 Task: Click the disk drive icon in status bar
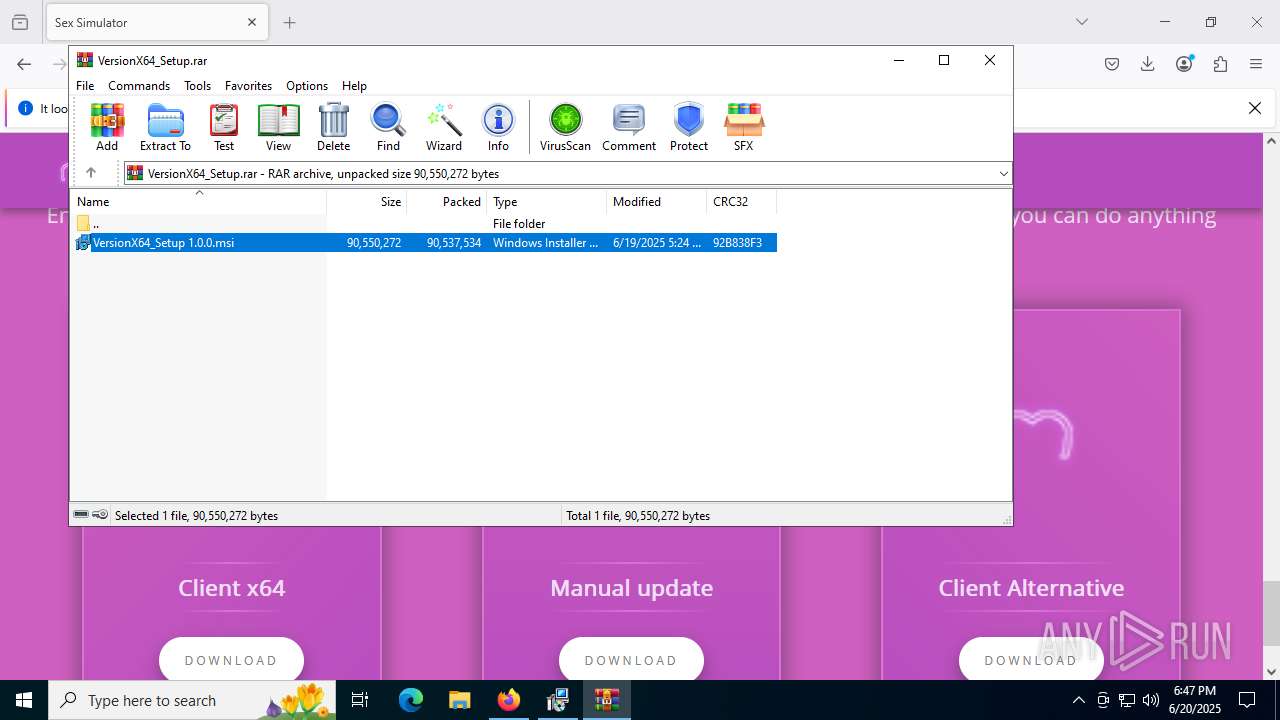pyautogui.click(x=81, y=515)
